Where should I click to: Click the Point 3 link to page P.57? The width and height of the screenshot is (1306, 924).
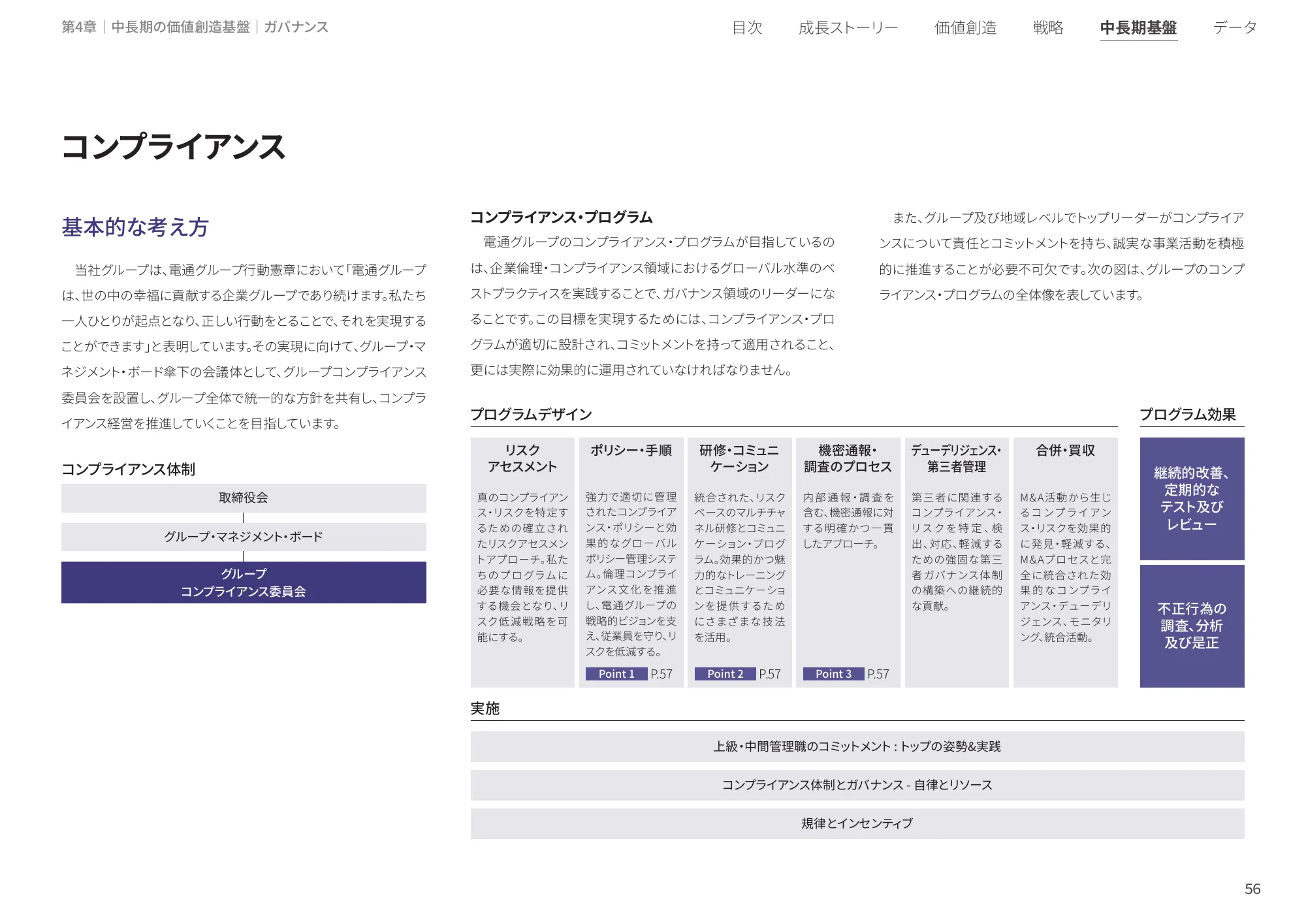(x=833, y=673)
